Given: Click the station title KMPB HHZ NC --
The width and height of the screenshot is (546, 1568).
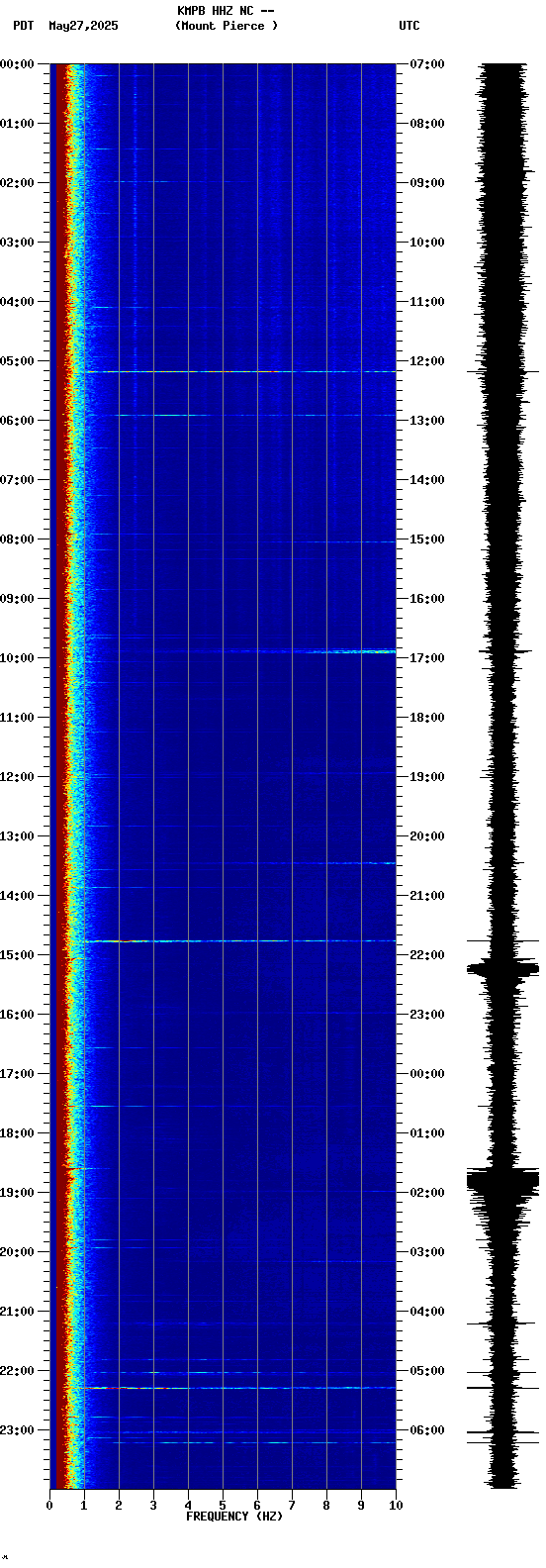Looking at the screenshot, I should click(226, 11).
